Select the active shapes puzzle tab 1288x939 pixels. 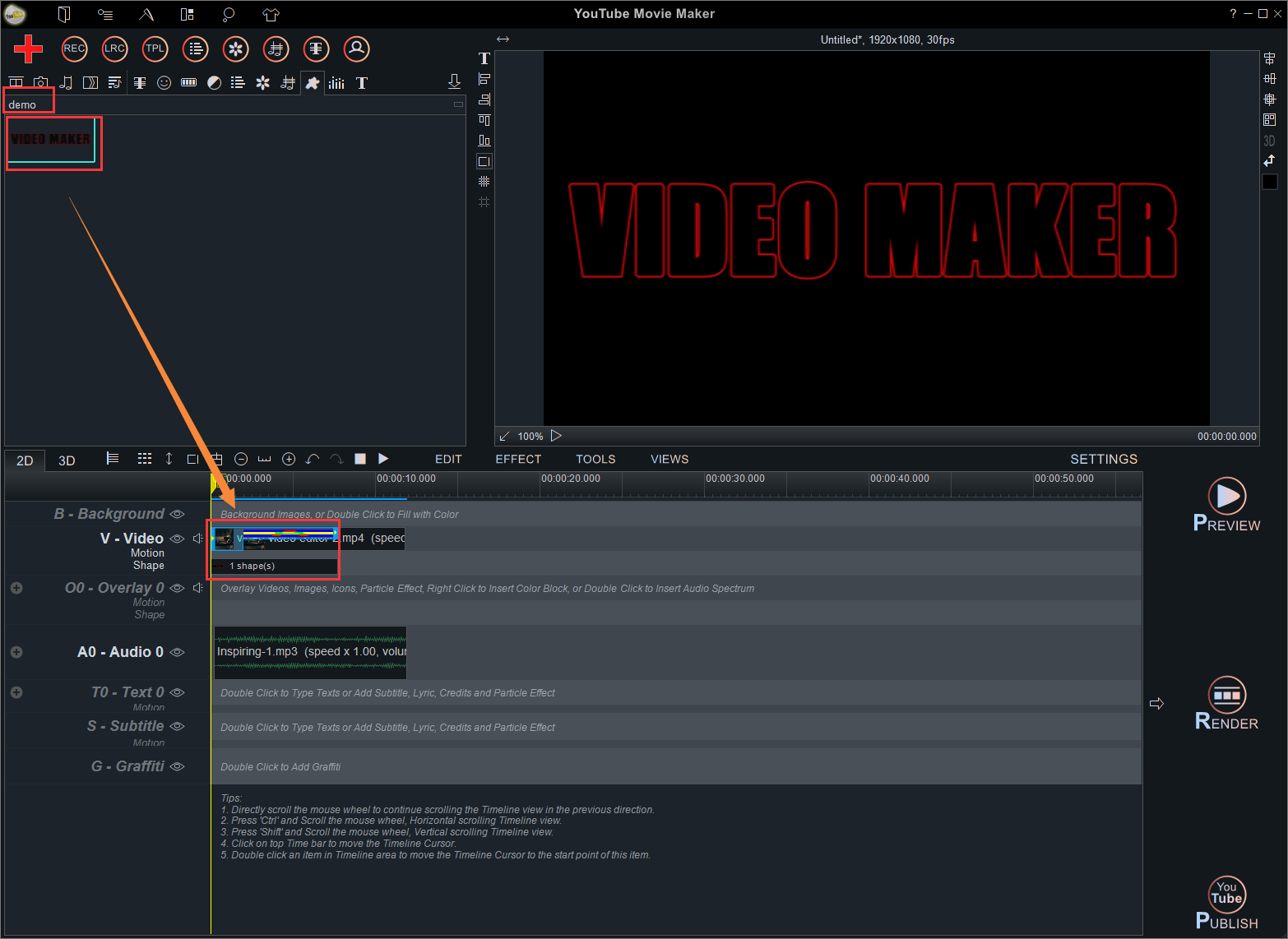313,83
